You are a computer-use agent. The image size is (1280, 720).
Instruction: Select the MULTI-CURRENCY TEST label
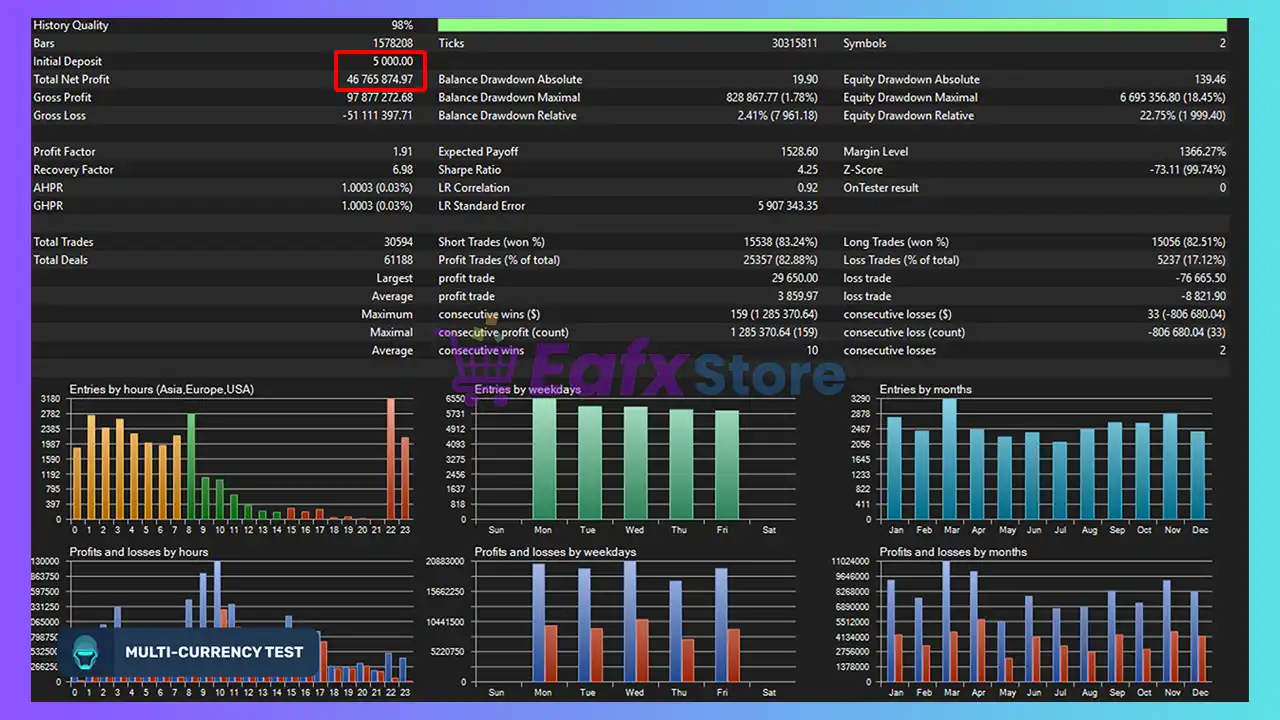click(x=214, y=652)
